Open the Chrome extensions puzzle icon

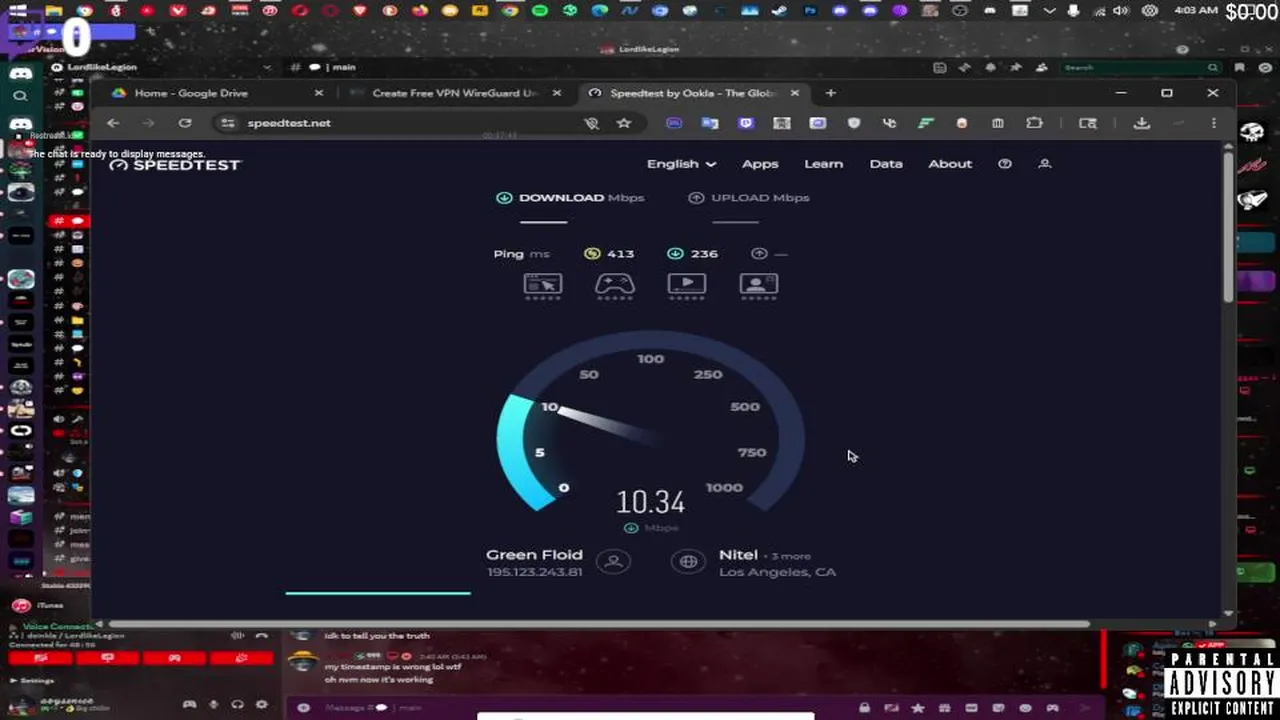(x=1035, y=123)
